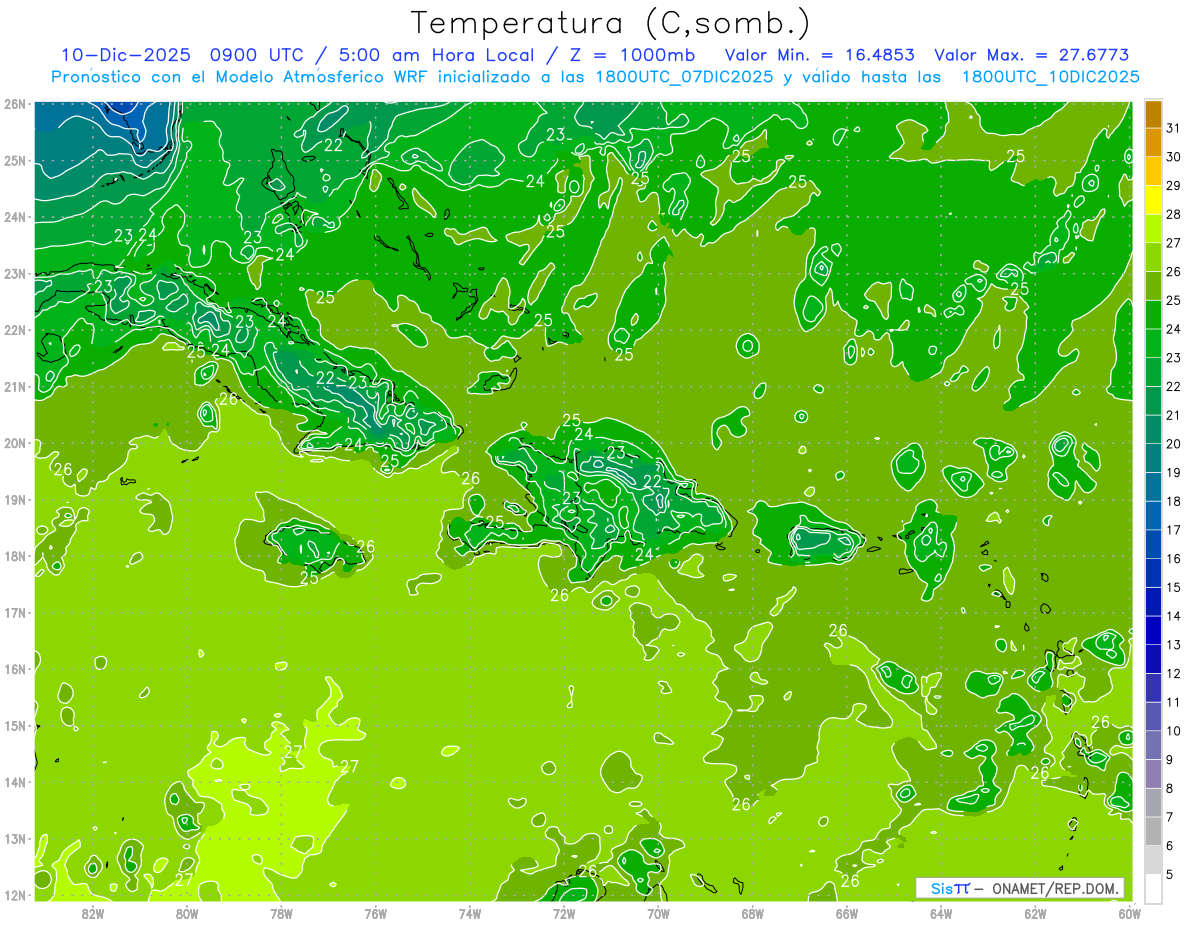This screenshot has width=1200, height=927.
Task: Pick the lime swatch between 27 and 28
Action: pos(1153,229)
